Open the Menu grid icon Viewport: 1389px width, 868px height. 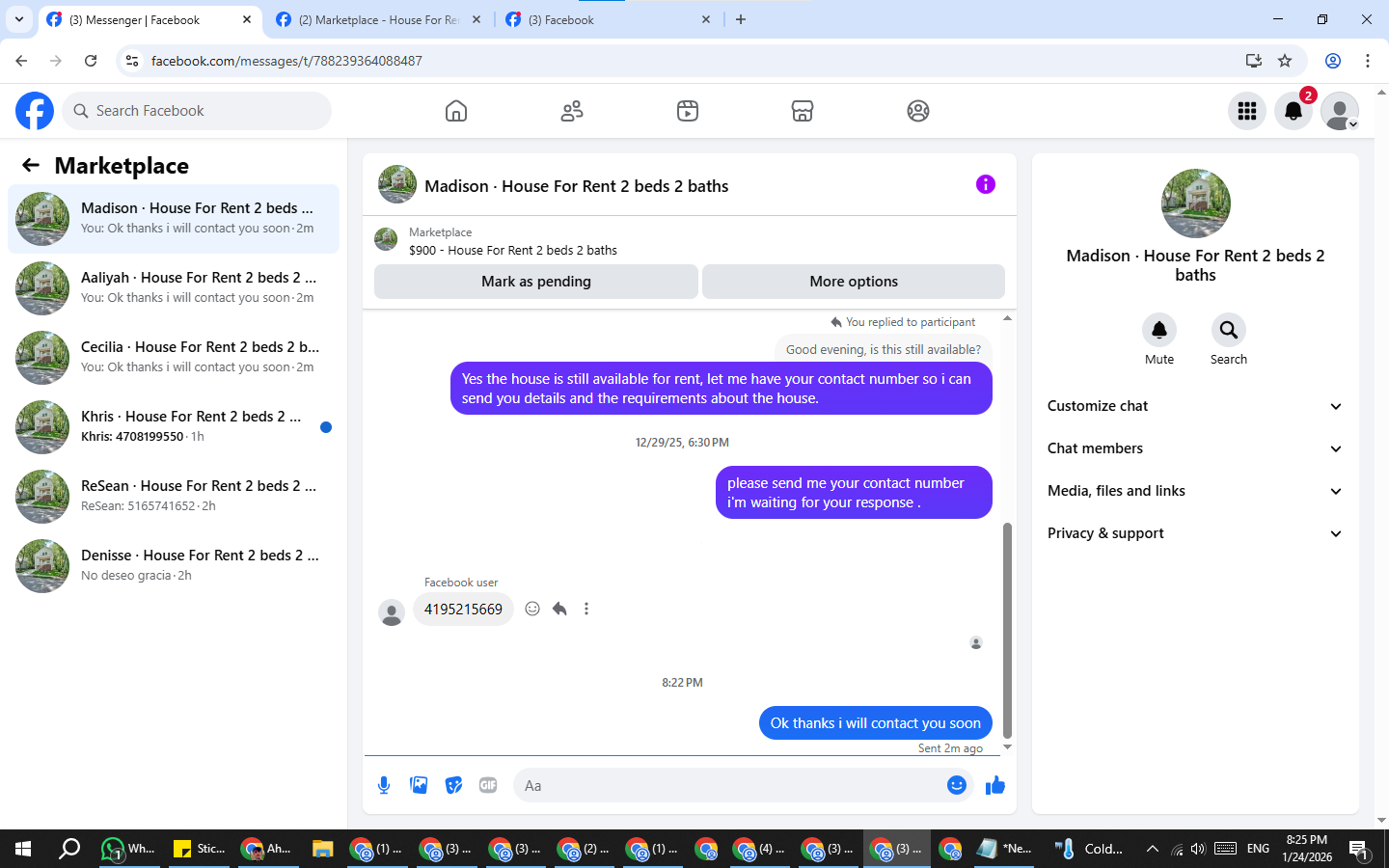(1247, 111)
